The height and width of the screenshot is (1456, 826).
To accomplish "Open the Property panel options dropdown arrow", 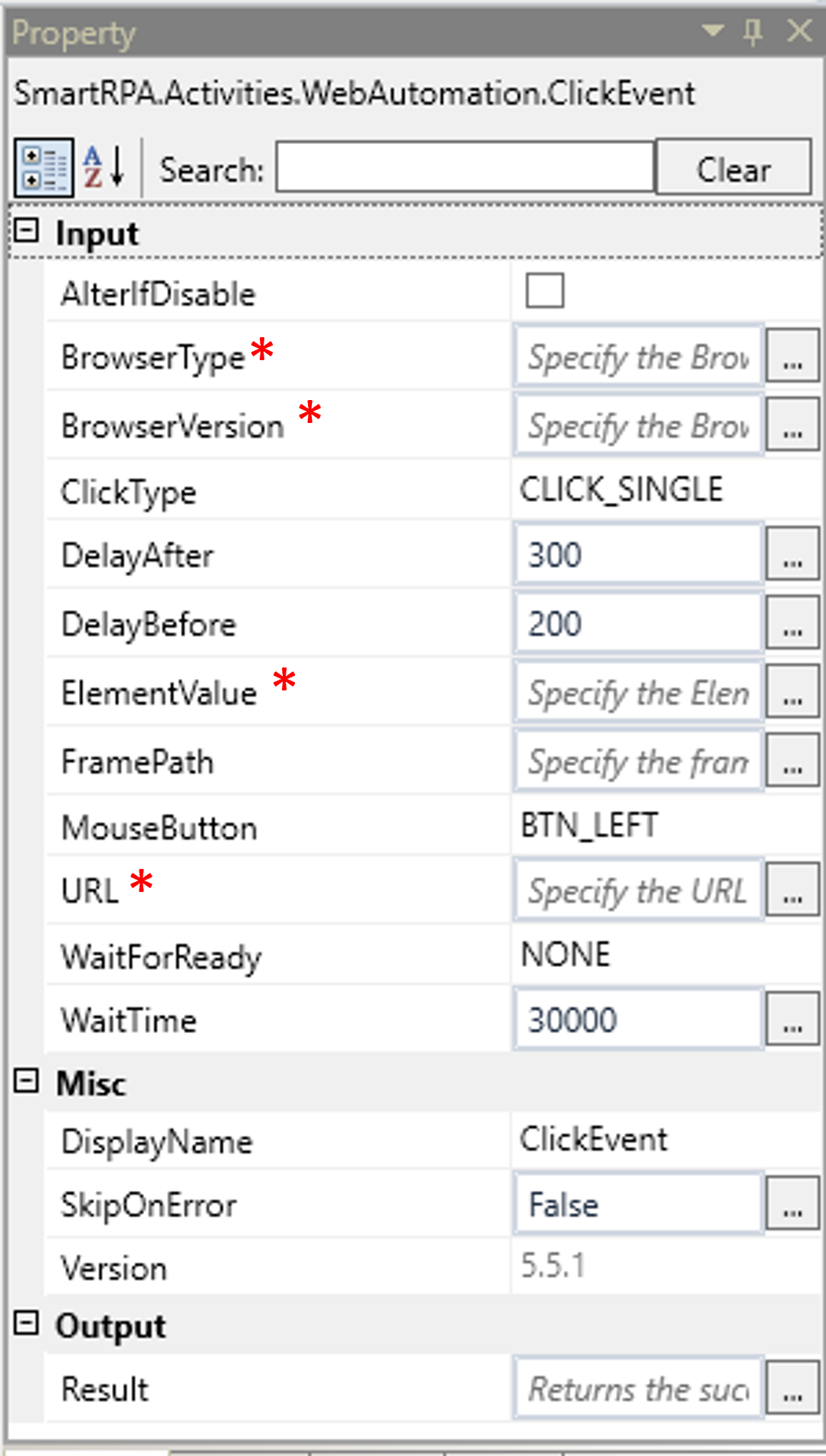I will [713, 31].
